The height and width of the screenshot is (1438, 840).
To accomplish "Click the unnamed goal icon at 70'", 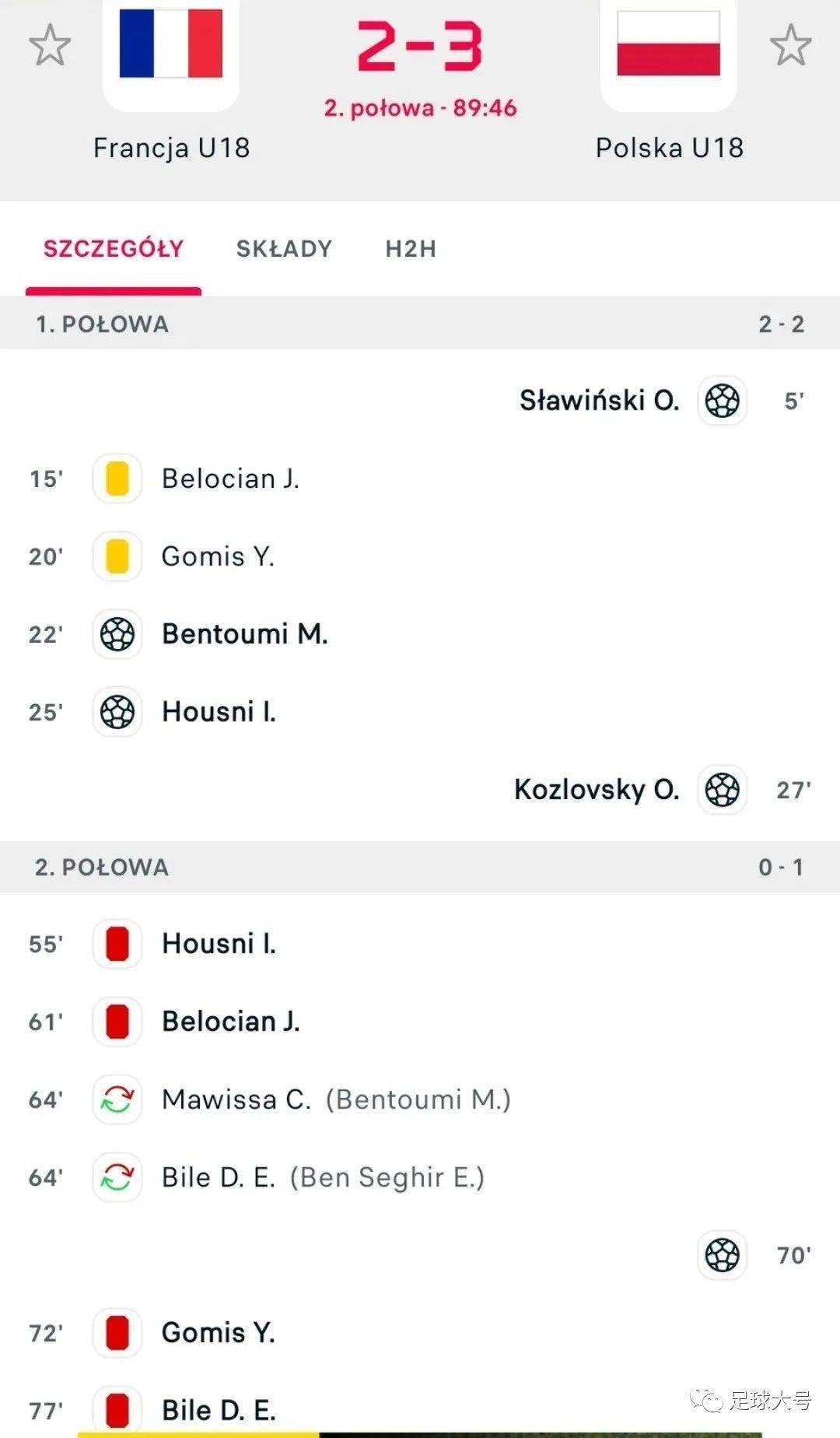I will tap(723, 1255).
